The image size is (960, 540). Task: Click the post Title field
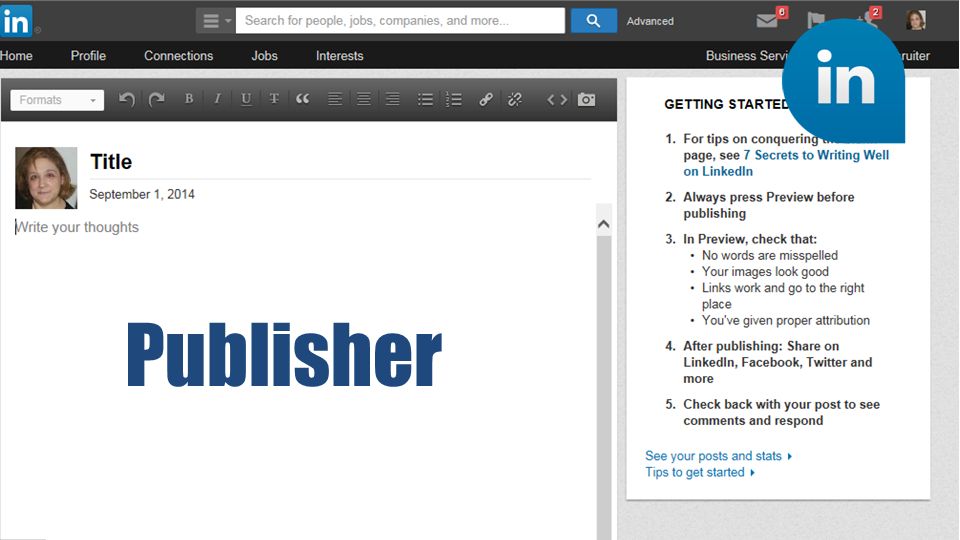click(340, 162)
